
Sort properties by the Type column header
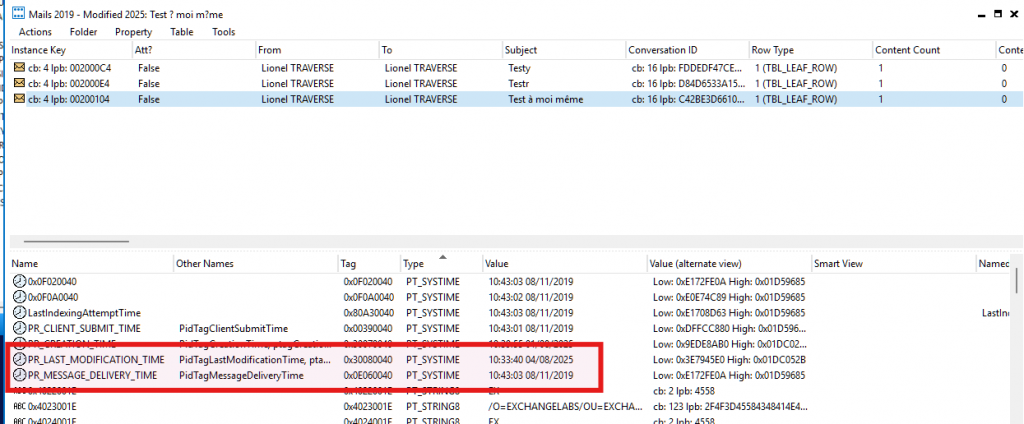pos(414,264)
